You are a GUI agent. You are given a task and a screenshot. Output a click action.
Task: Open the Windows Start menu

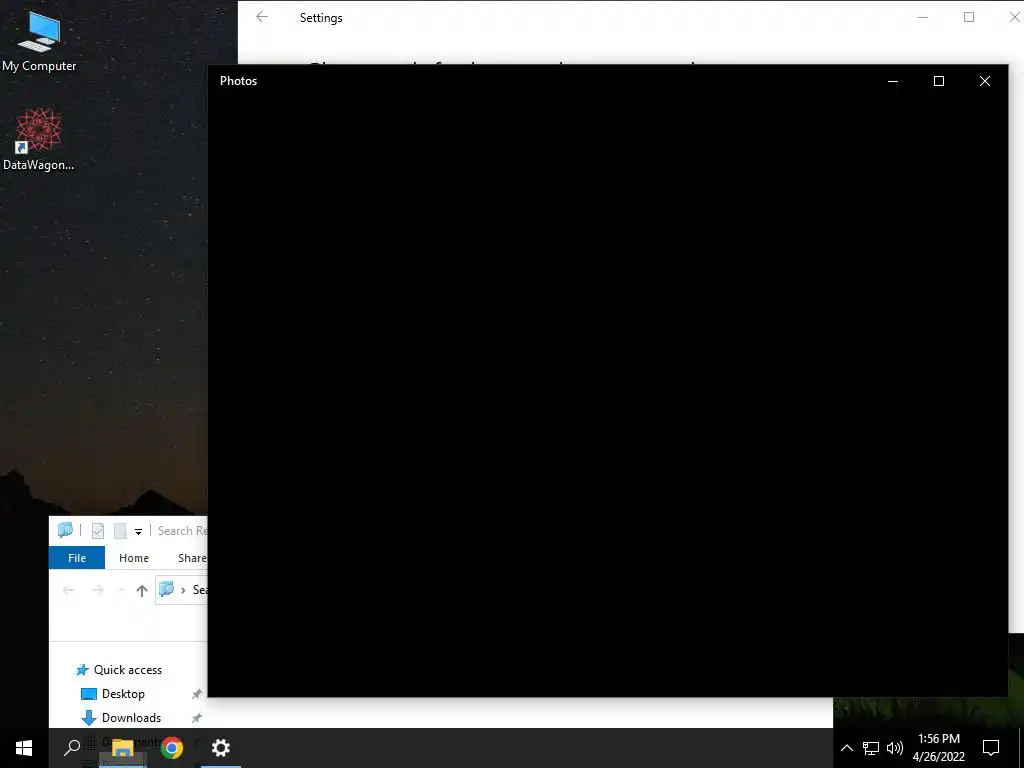point(24,748)
